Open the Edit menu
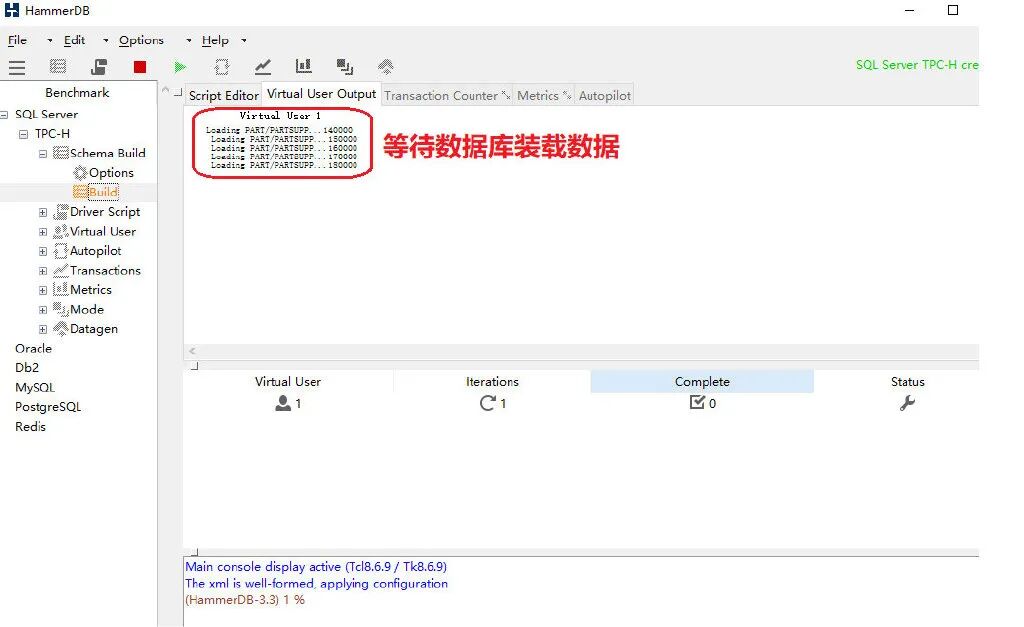Image resolution: width=1024 pixels, height=627 pixels. click(x=74, y=40)
